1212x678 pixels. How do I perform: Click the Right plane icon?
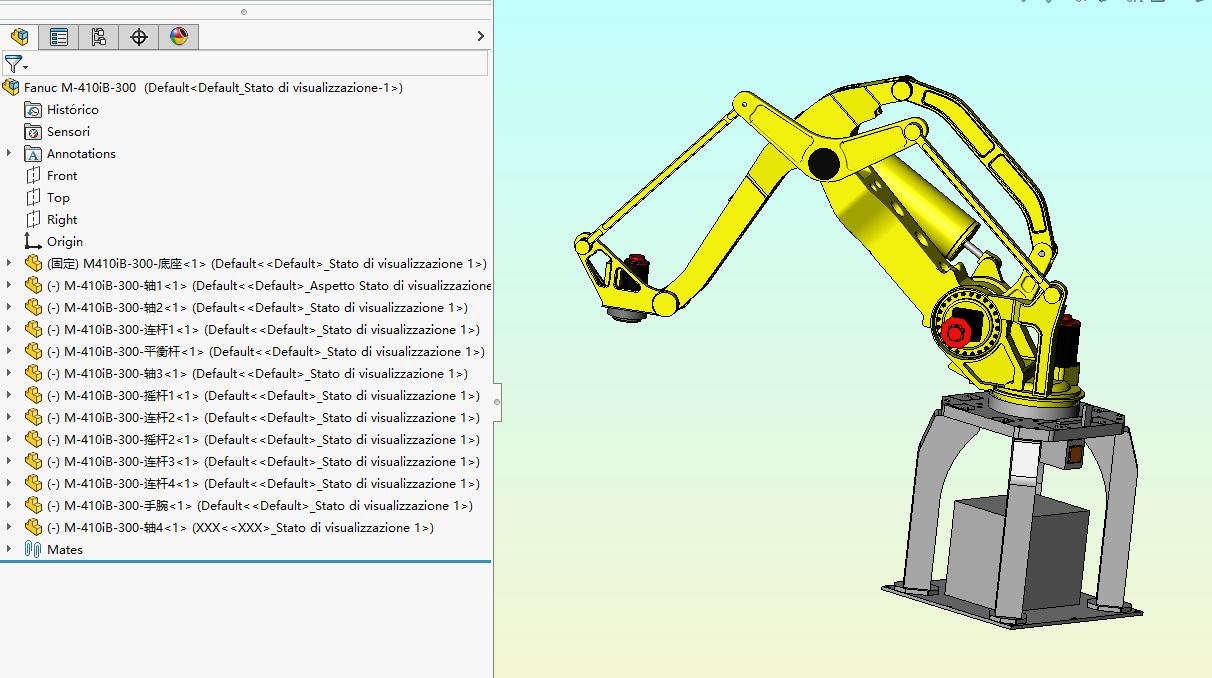[x=33, y=220]
